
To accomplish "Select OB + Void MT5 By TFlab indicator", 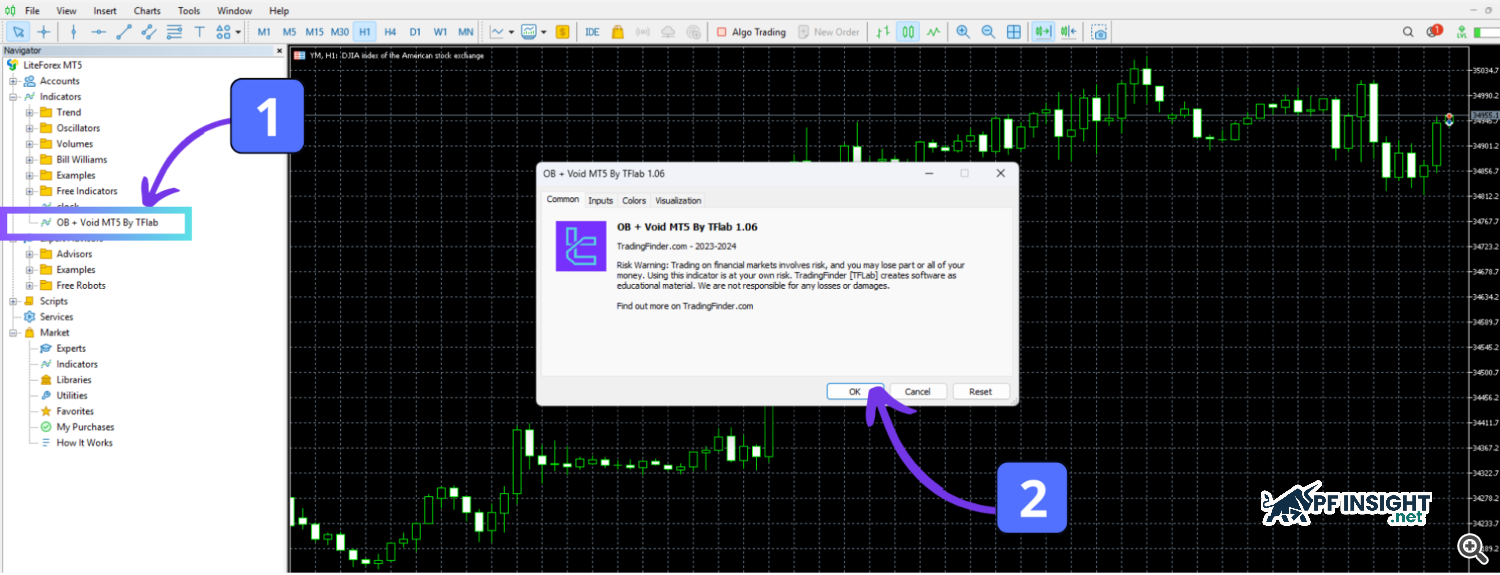I will tap(107, 222).
